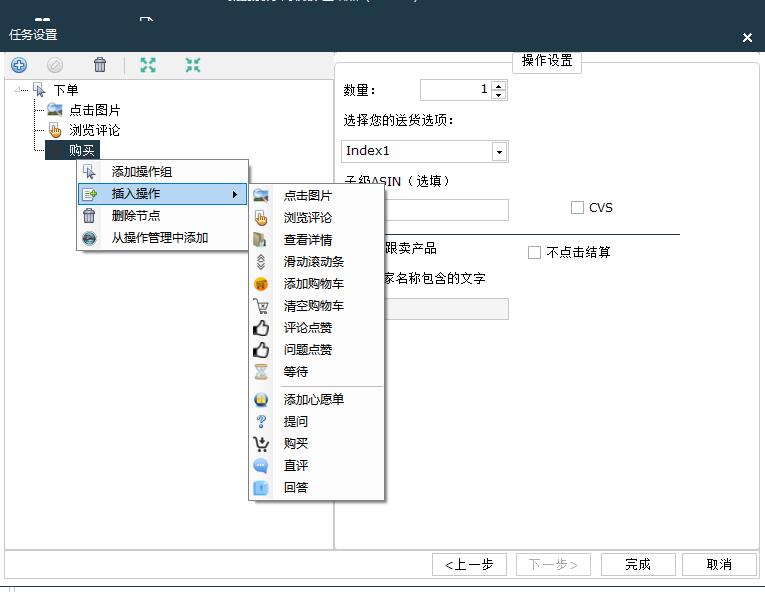Click the 子级ASIN input field
This screenshot has height=592, width=765.
pyautogui.click(x=445, y=210)
